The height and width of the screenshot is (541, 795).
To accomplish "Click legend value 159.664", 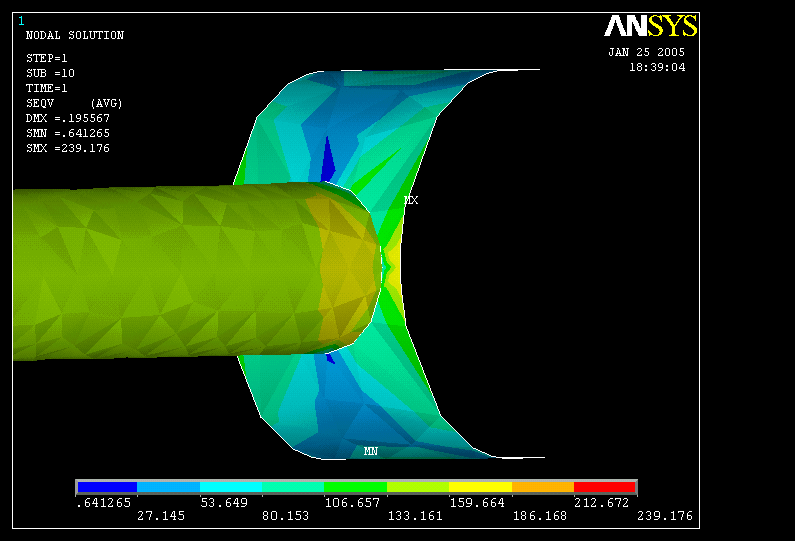I will pyautogui.click(x=477, y=502).
